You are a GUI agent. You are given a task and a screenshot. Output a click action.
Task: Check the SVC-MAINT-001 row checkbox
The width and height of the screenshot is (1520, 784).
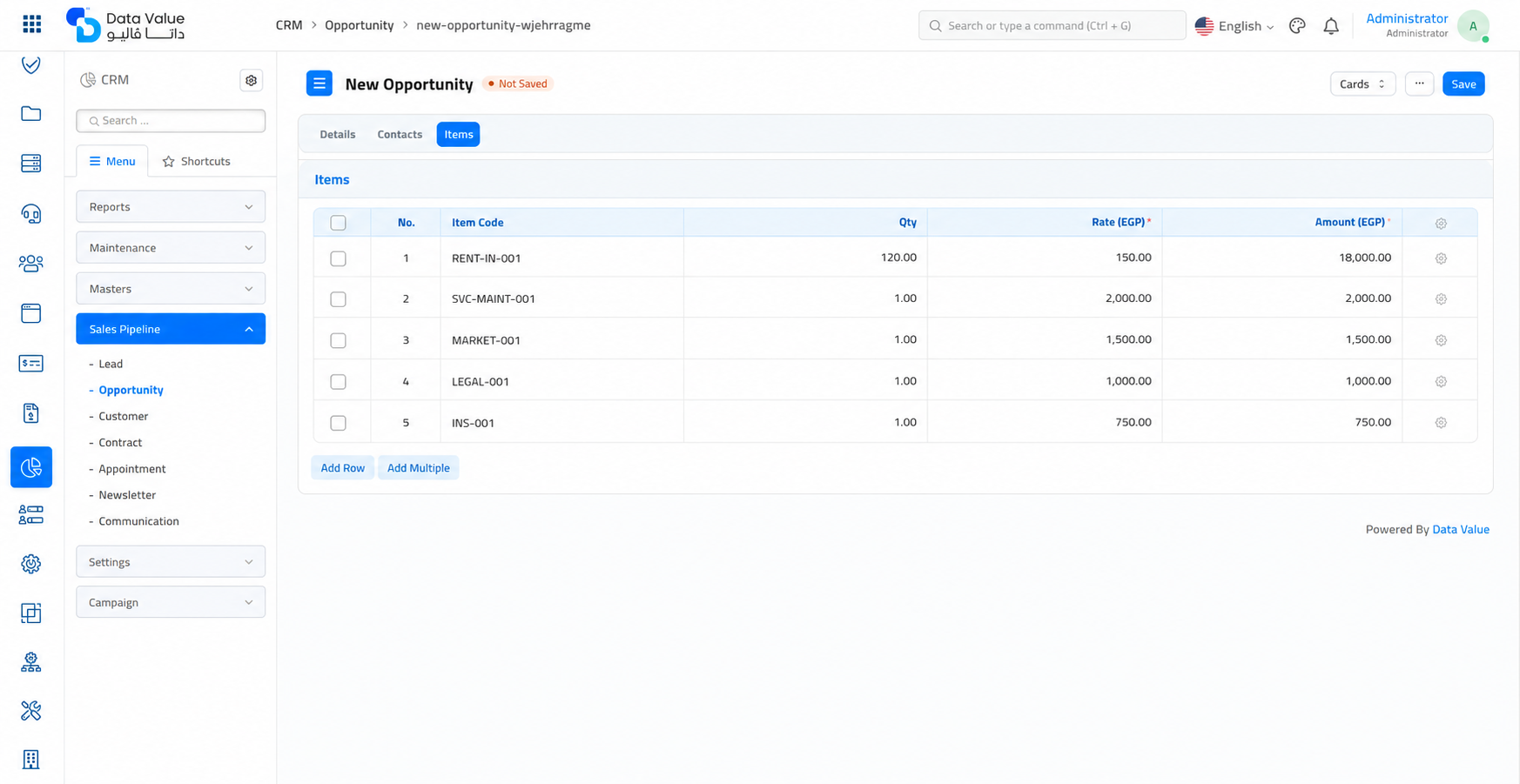339,299
